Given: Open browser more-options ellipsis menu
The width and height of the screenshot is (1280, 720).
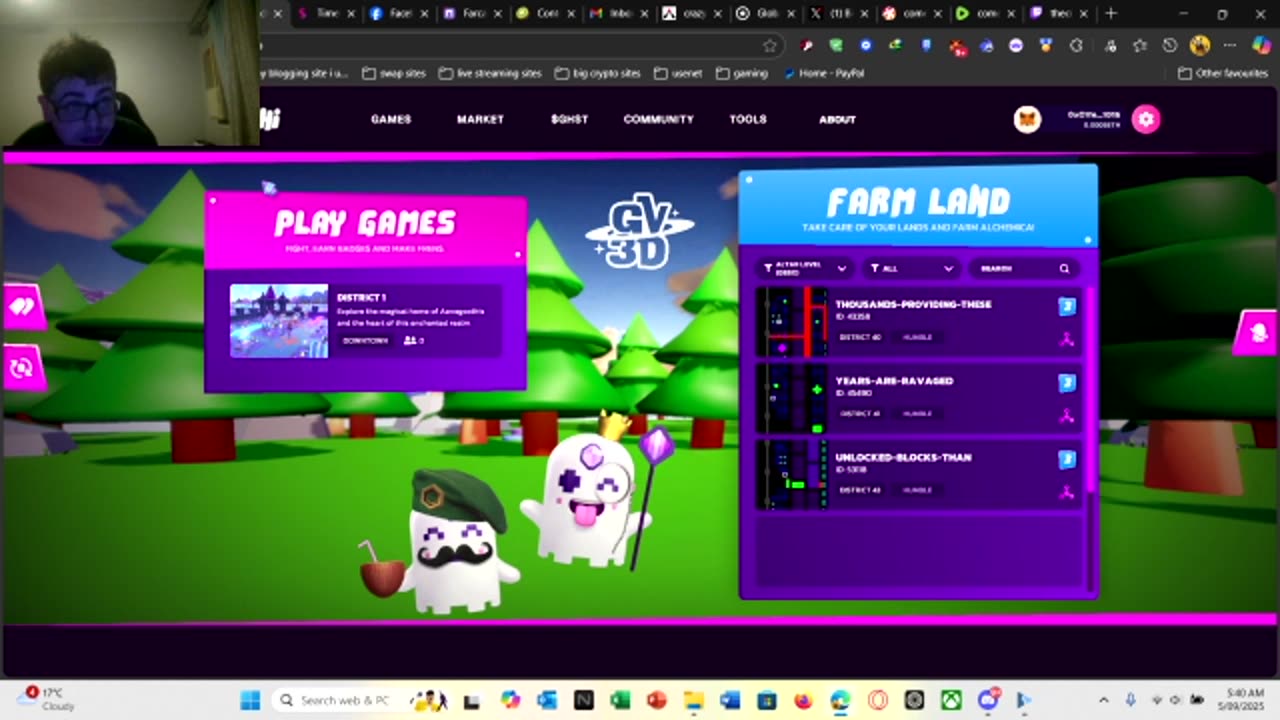Looking at the screenshot, I should 1230,45.
